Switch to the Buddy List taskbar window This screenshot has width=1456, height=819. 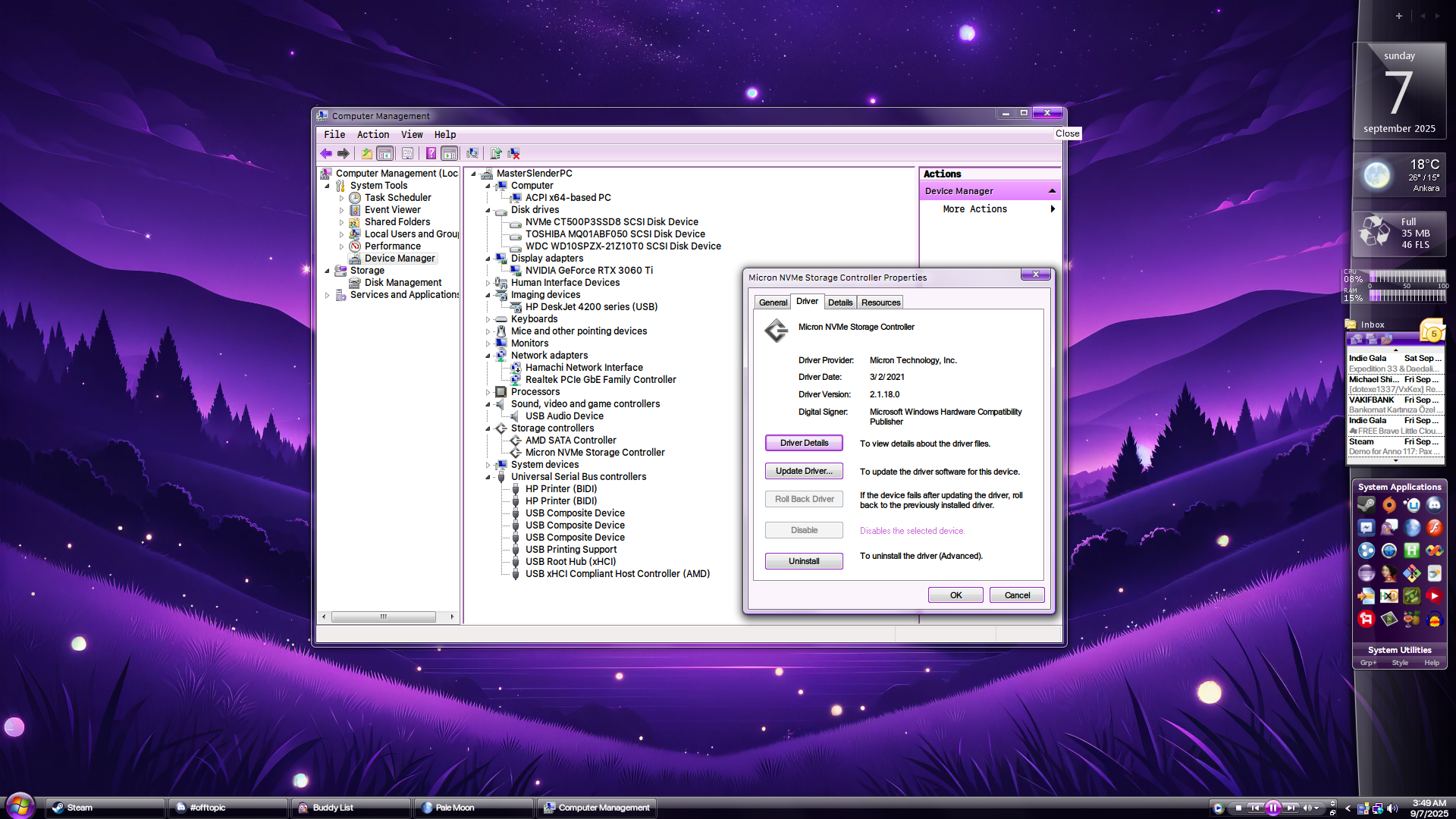coord(351,808)
